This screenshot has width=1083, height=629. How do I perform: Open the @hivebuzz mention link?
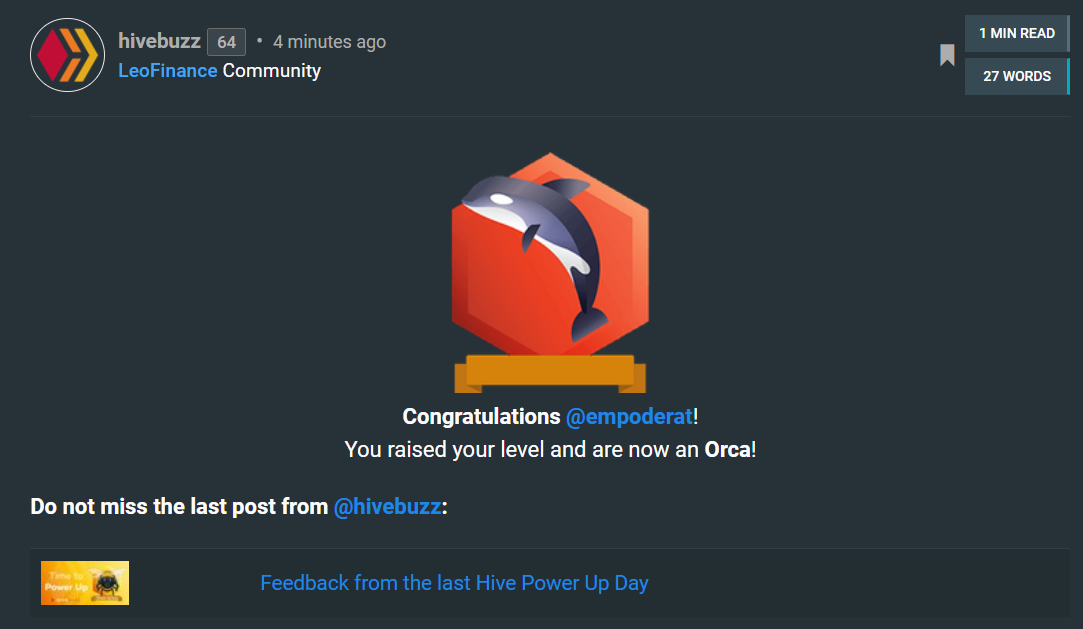pos(387,507)
